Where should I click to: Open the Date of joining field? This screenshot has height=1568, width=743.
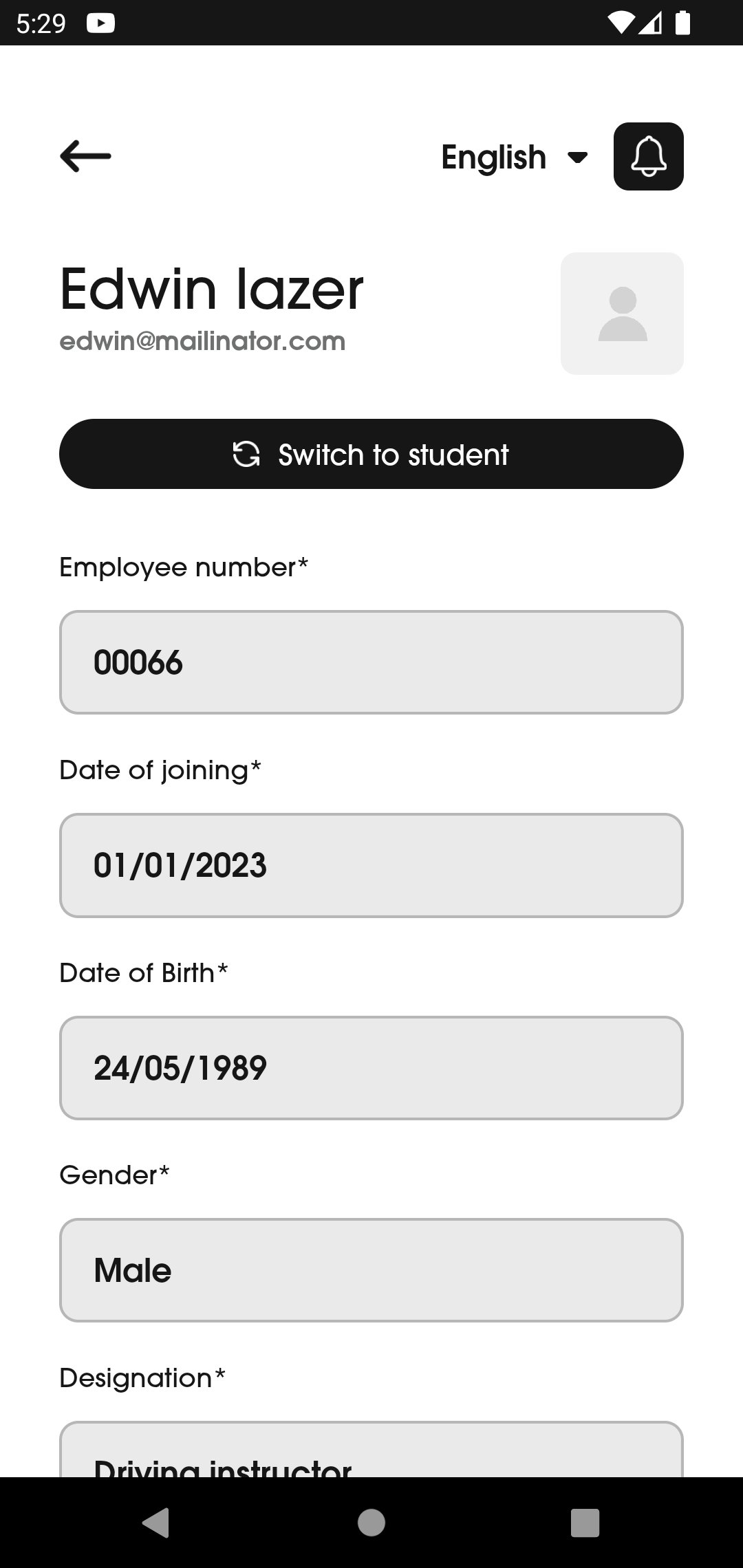[371, 865]
